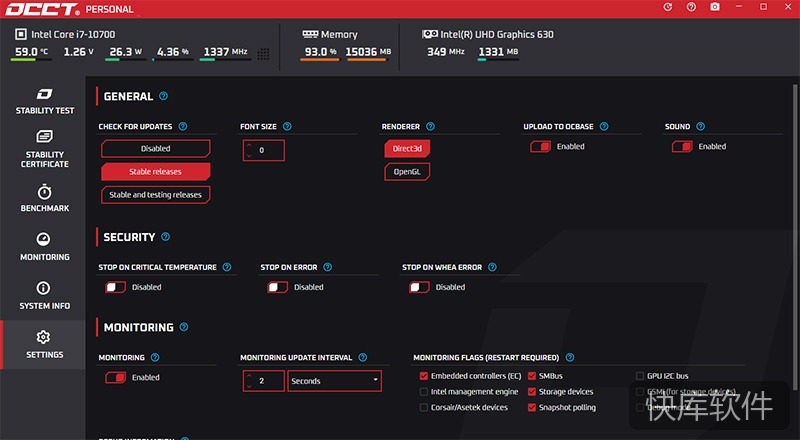Select Disabled update check option
Screen dimensions: 800x440
tap(156, 149)
